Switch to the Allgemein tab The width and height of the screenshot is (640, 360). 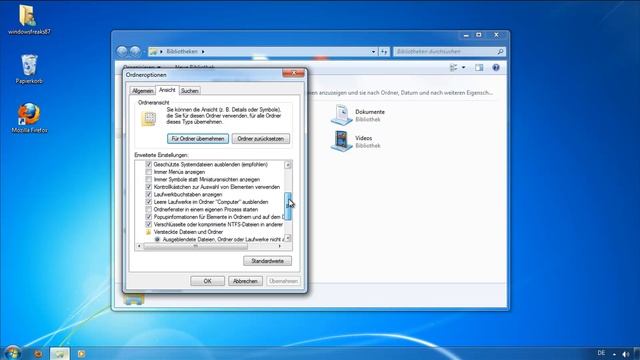[x=142, y=91]
